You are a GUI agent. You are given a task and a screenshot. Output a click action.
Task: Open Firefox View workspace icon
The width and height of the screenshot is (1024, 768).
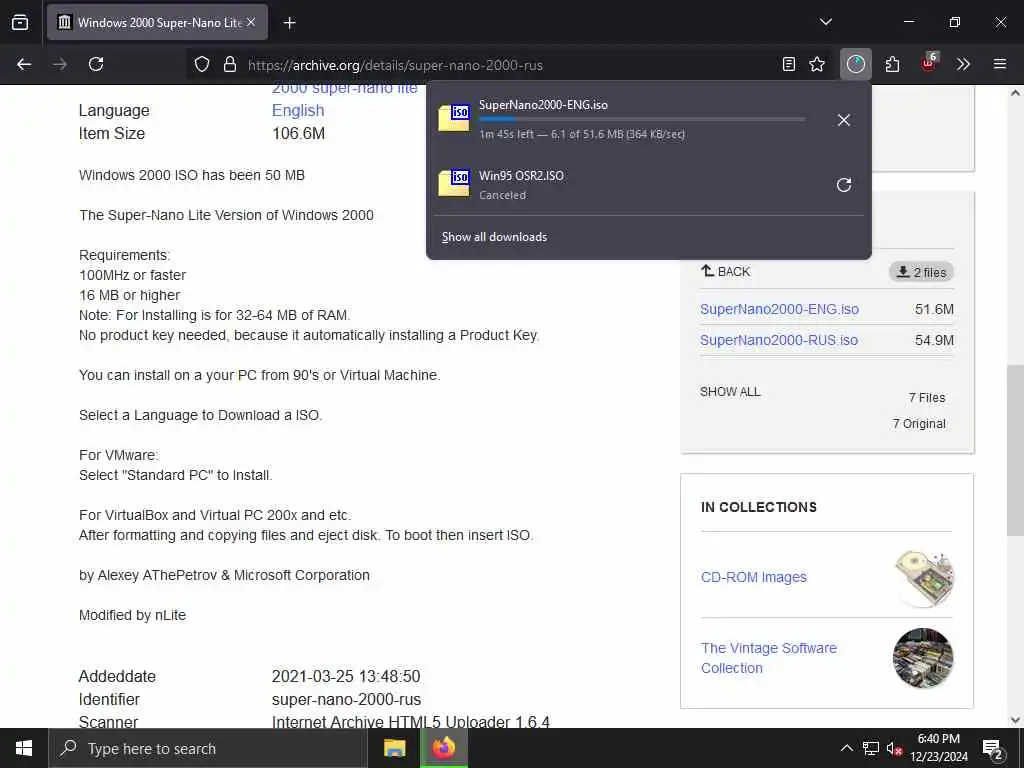(20, 22)
